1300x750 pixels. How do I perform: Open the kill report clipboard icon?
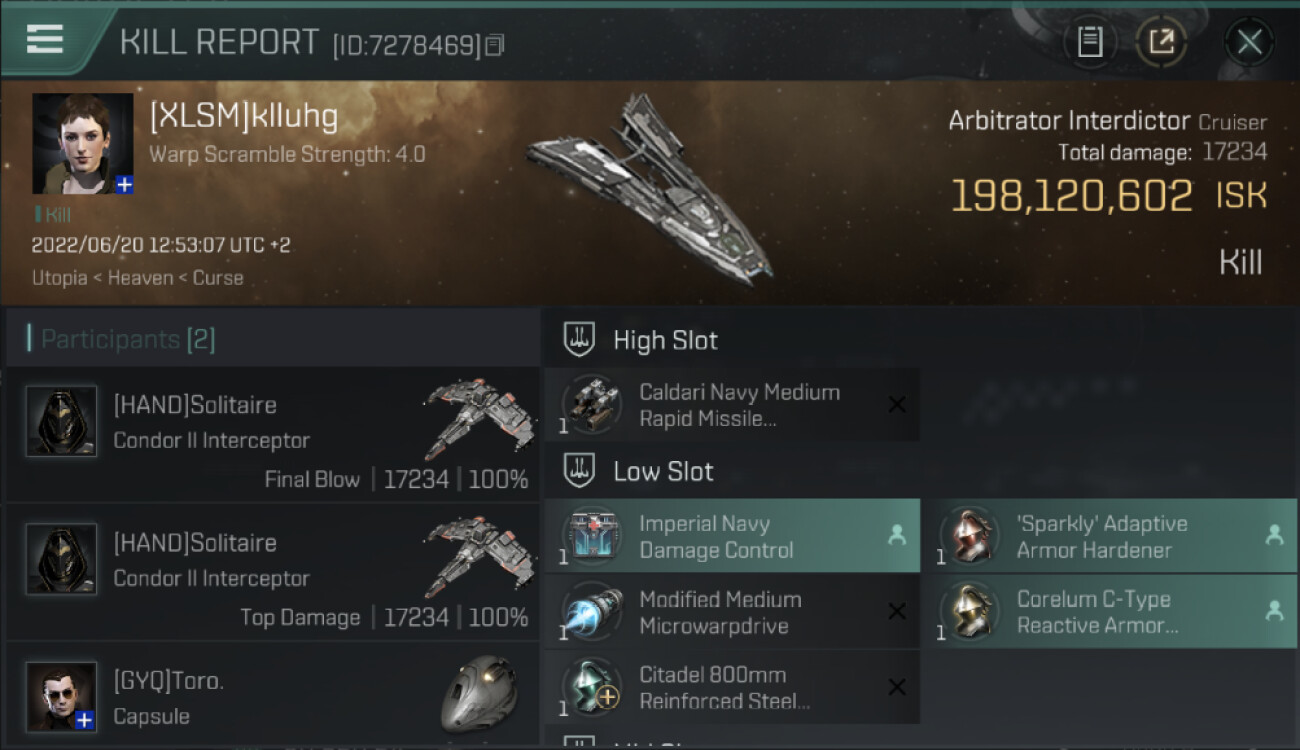pyautogui.click(x=1090, y=42)
